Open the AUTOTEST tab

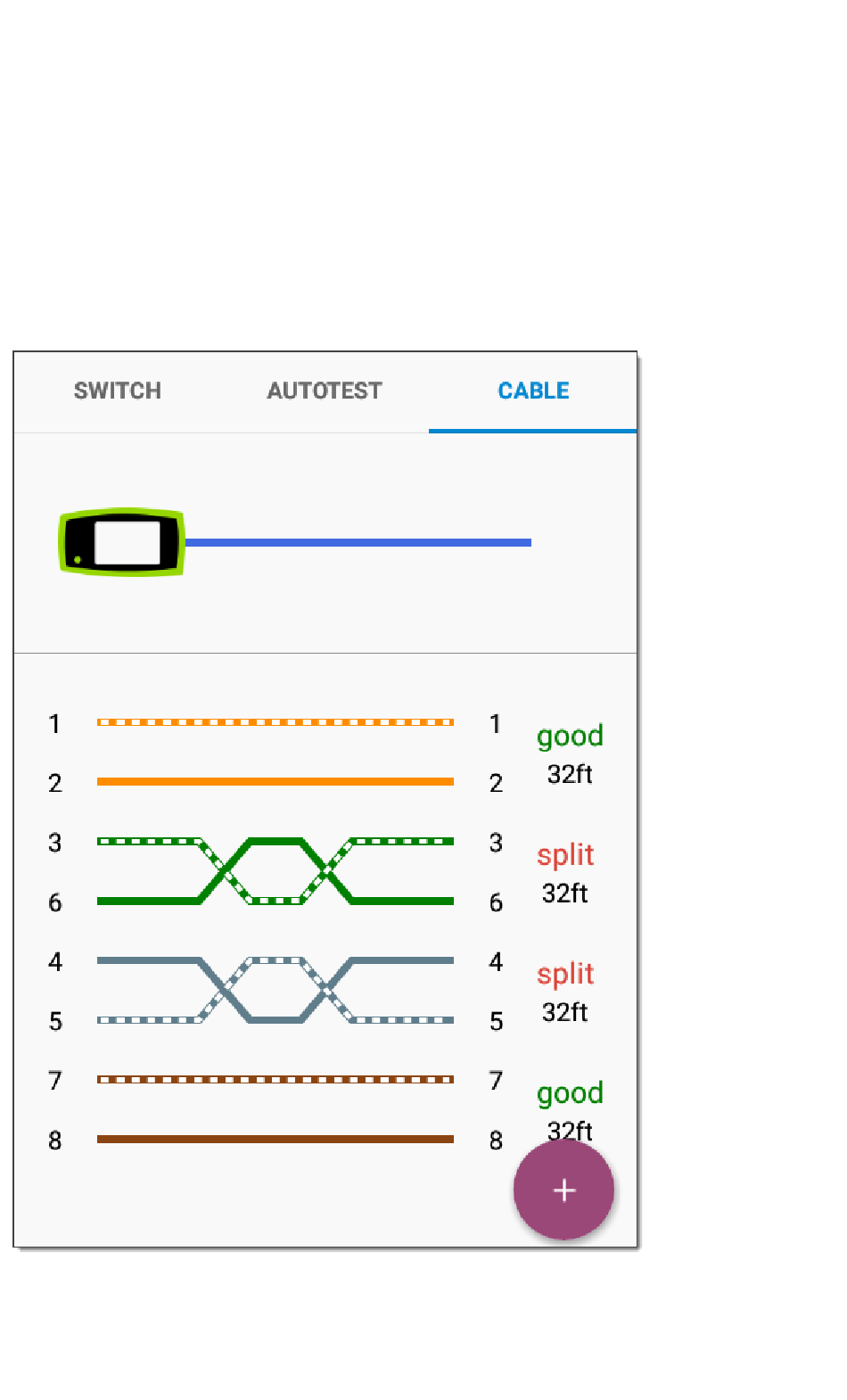click(x=325, y=391)
